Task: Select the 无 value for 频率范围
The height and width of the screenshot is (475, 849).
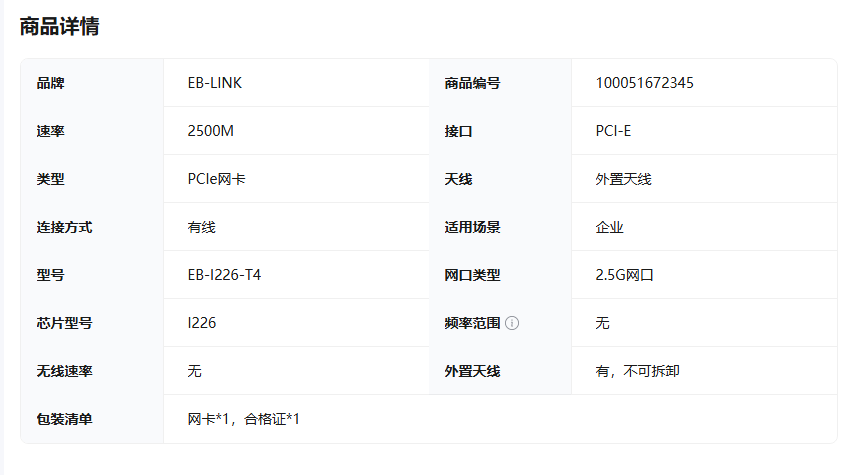Action: point(602,323)
